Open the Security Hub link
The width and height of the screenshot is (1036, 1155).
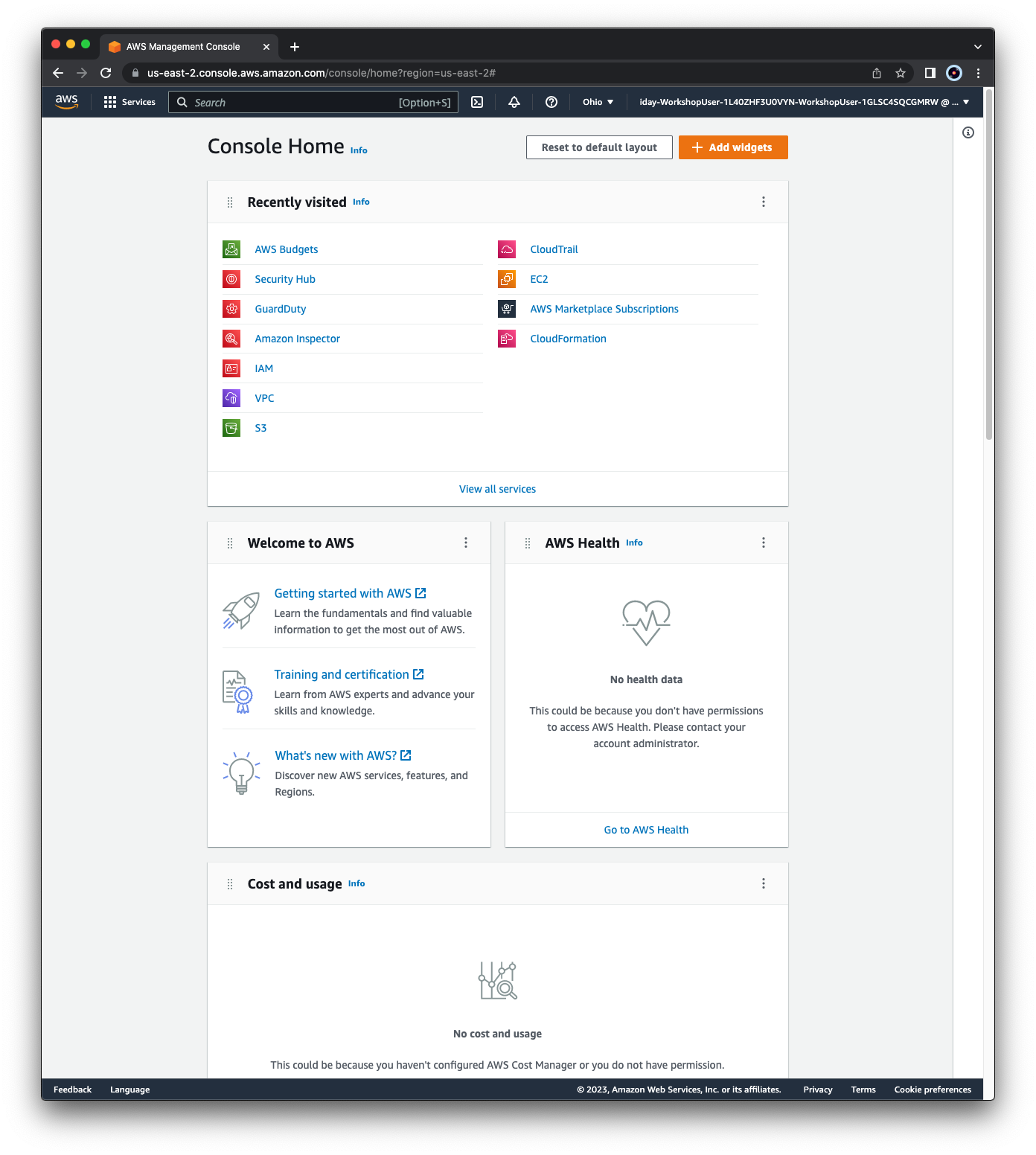(x=285, y=279)
